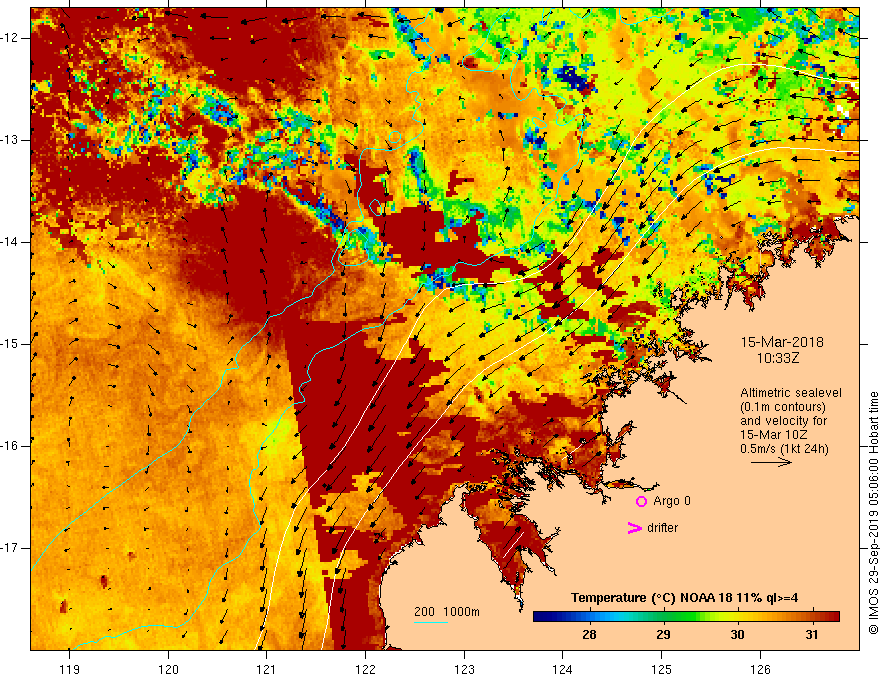Click the longitude axis label 122
This screenshot has height=680, width=880.
point(365,669)
